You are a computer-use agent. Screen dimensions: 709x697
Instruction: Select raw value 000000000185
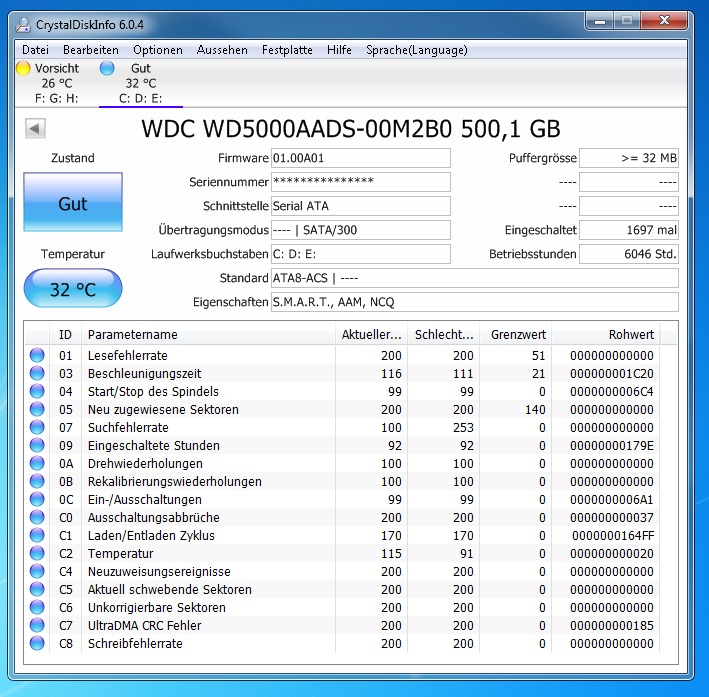(x=612, y=626)
